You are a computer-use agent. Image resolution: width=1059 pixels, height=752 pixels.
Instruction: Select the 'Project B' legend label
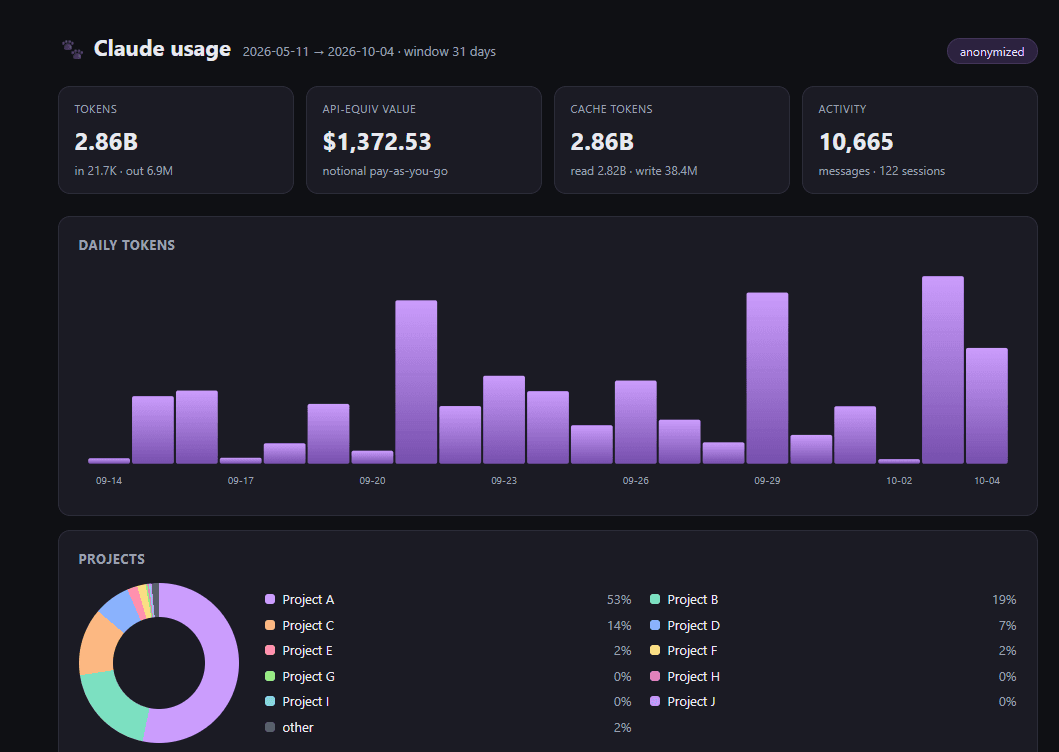(692, 599)
